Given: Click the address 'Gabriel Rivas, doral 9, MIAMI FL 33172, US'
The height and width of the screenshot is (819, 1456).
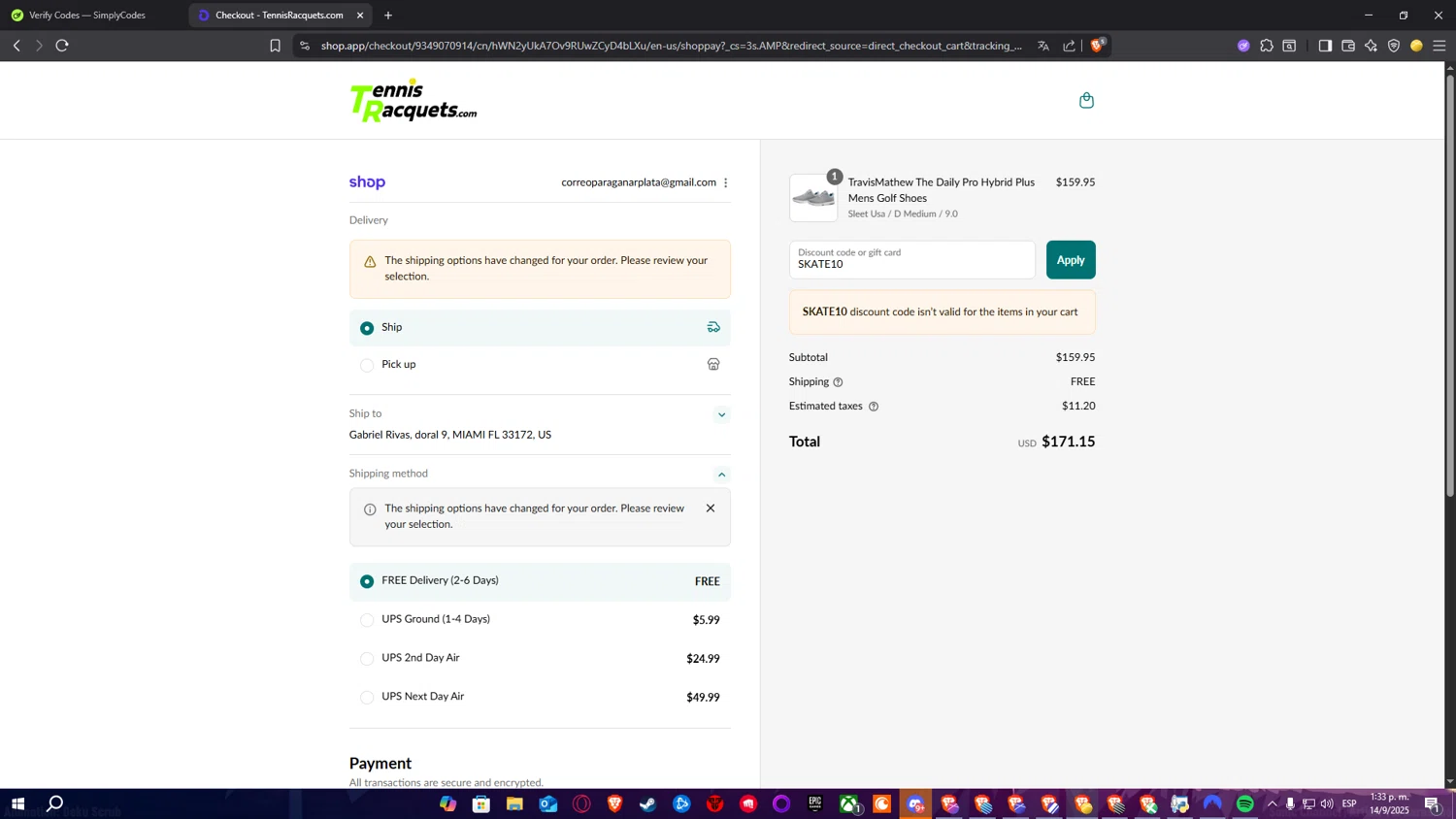Looking at the screenshot, I should (x=450, y=436).
